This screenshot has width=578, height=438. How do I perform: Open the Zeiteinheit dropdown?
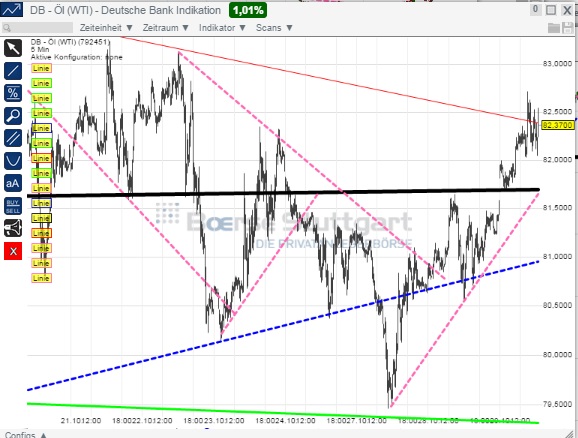coord(106,28)
